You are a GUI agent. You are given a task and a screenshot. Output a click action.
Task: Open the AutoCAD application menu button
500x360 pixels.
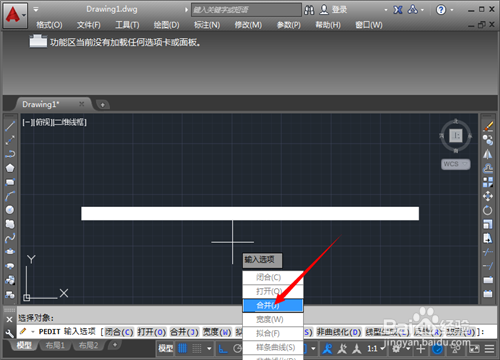pyautogui.click(x=15, y=15)
